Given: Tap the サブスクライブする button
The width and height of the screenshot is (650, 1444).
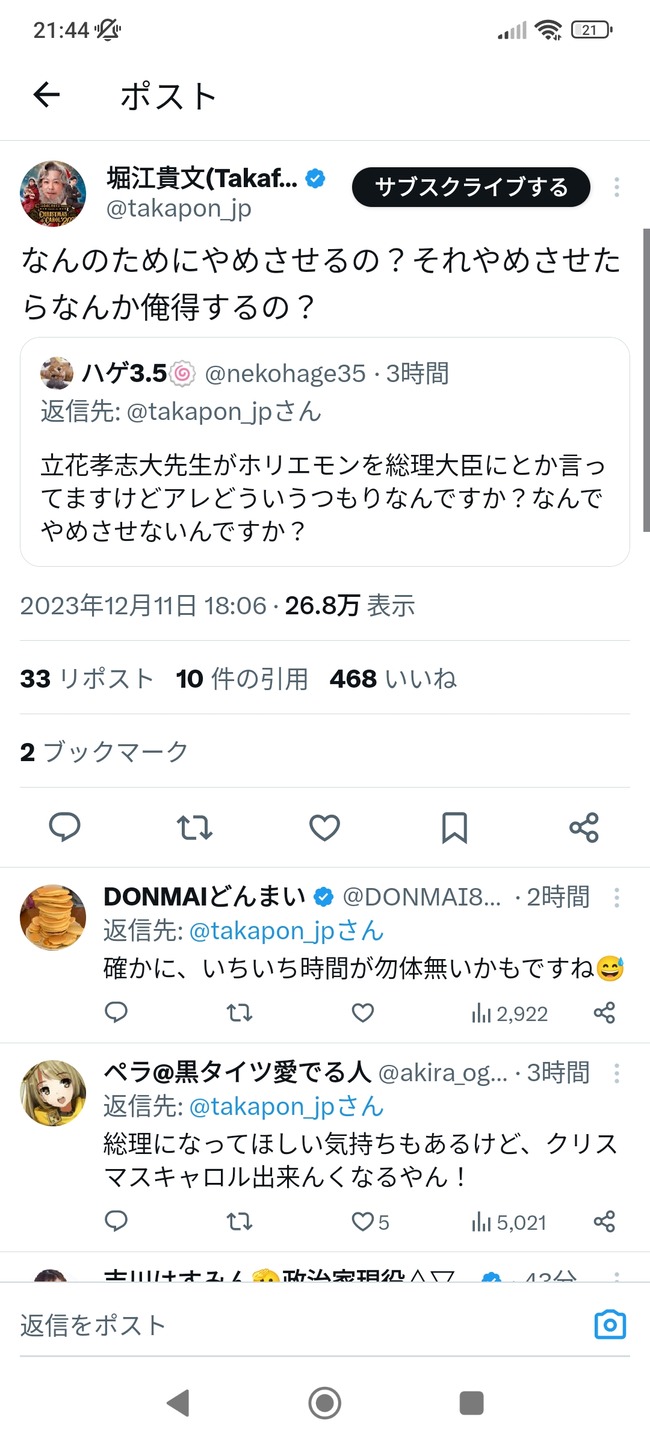Looking at the screenshot, I should click(471, 187).
